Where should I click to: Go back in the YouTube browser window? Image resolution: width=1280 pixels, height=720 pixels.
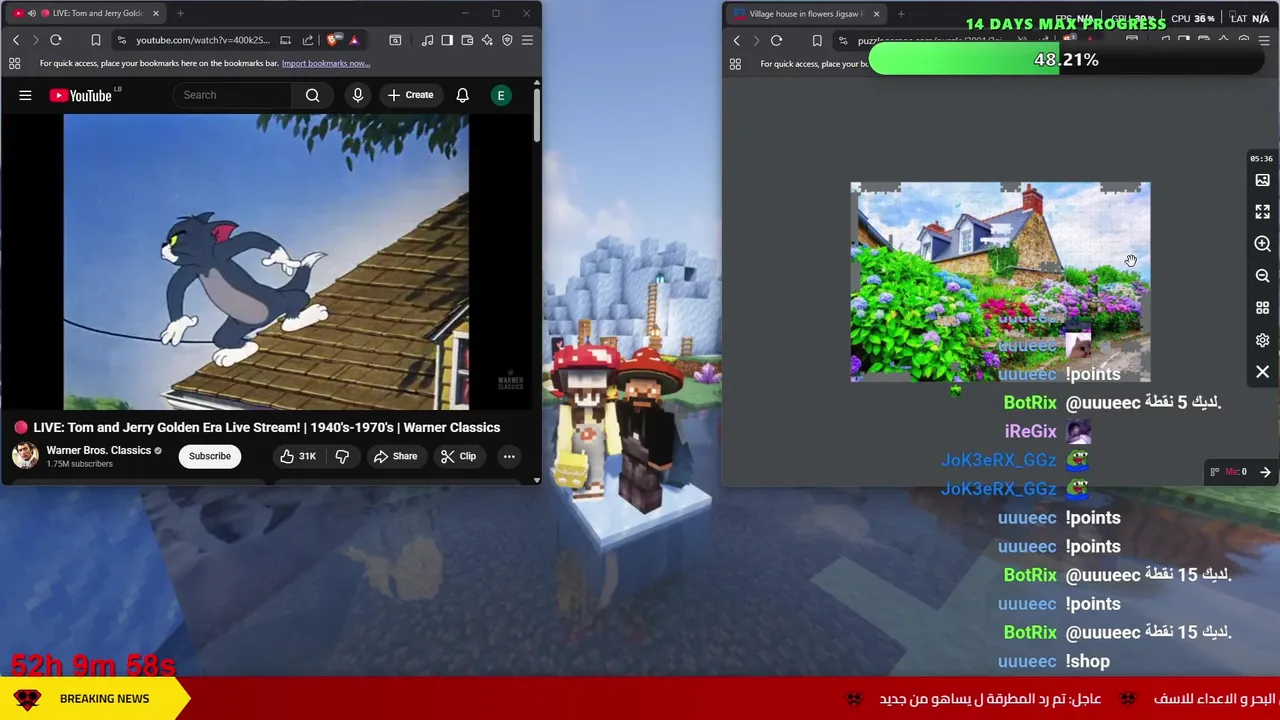[x=16, y=40]
